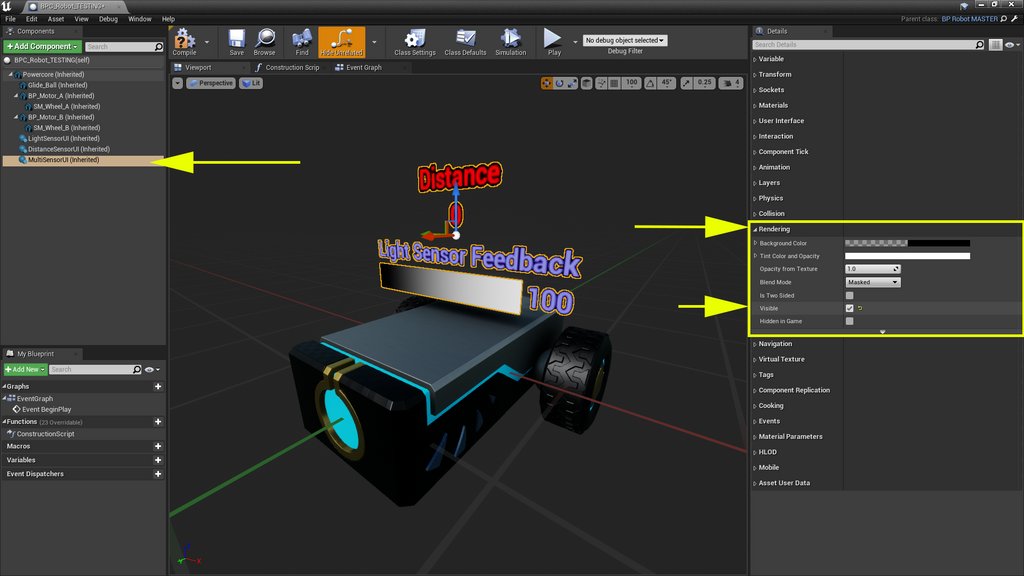Select rotate gizmo mode in viewport
The height and width of the screenshot is (576, 1024).
click(x=560, y=83)
